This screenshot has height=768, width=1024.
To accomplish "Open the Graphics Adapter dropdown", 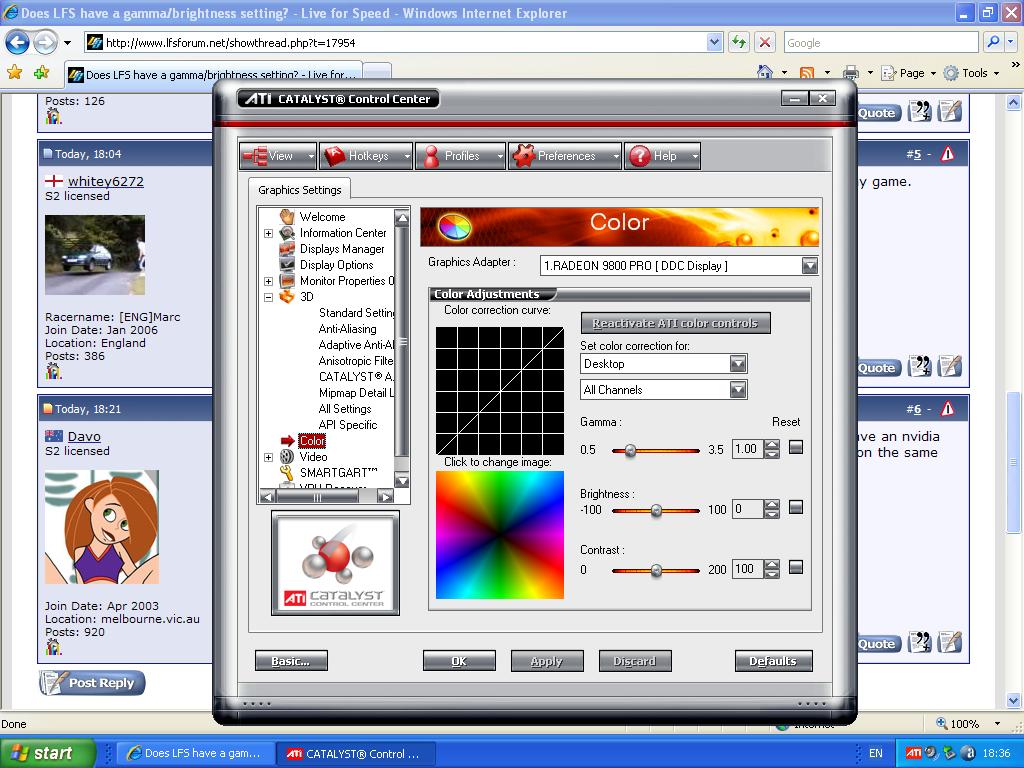I will click(x=810, y=266).
